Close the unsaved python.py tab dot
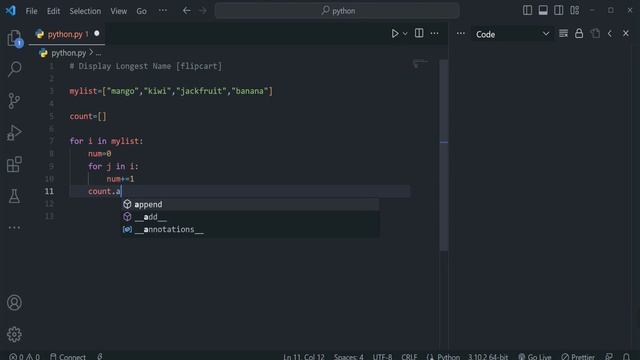Image resolution: width=640 pixels, height=360 pixels. point(97,33)
